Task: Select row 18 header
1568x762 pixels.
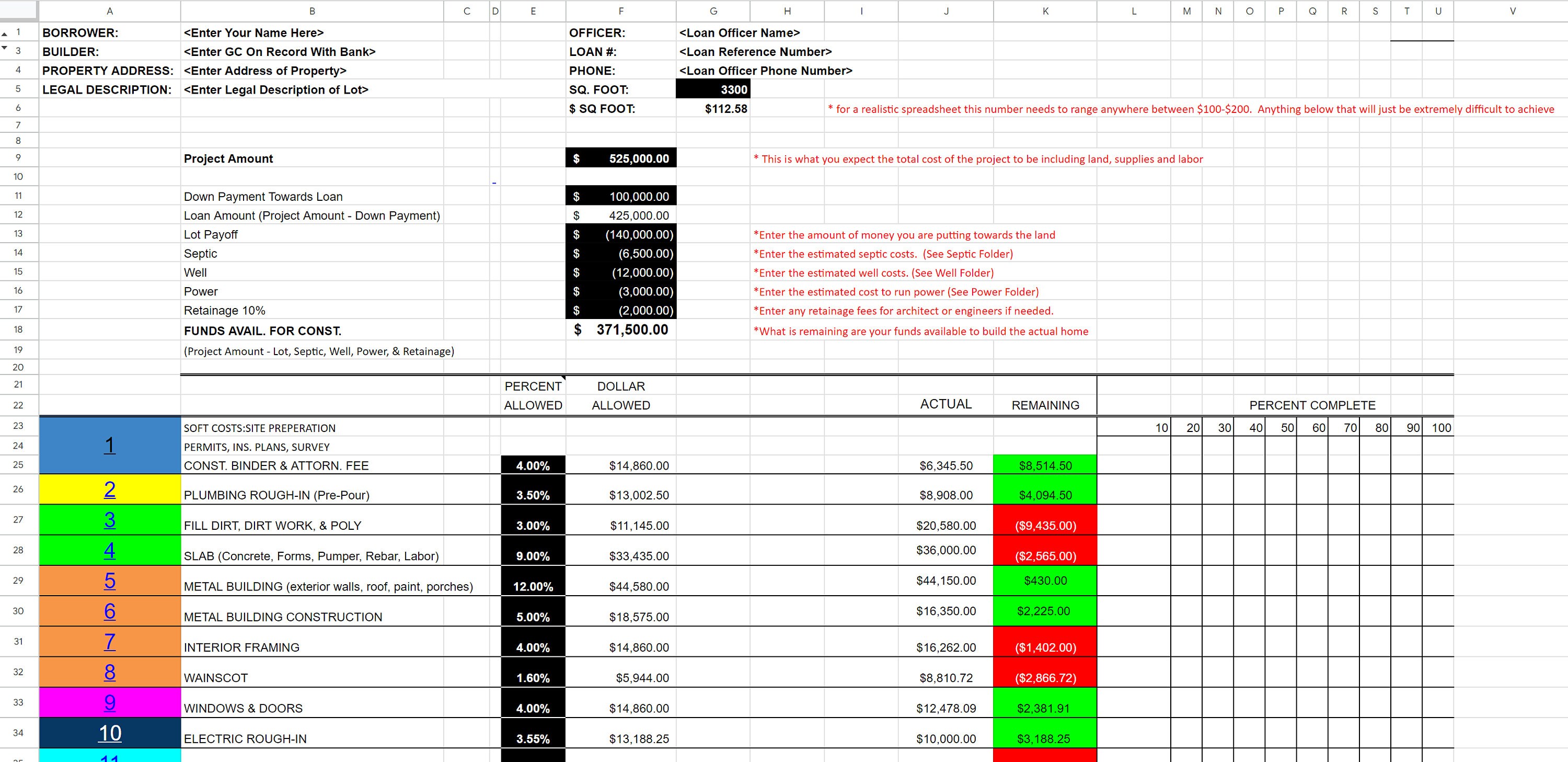Action: click(x=18, y=330)
